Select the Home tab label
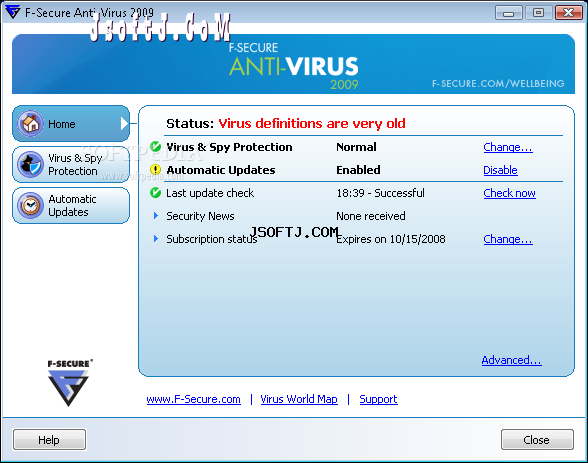 [x=62, y=124]
